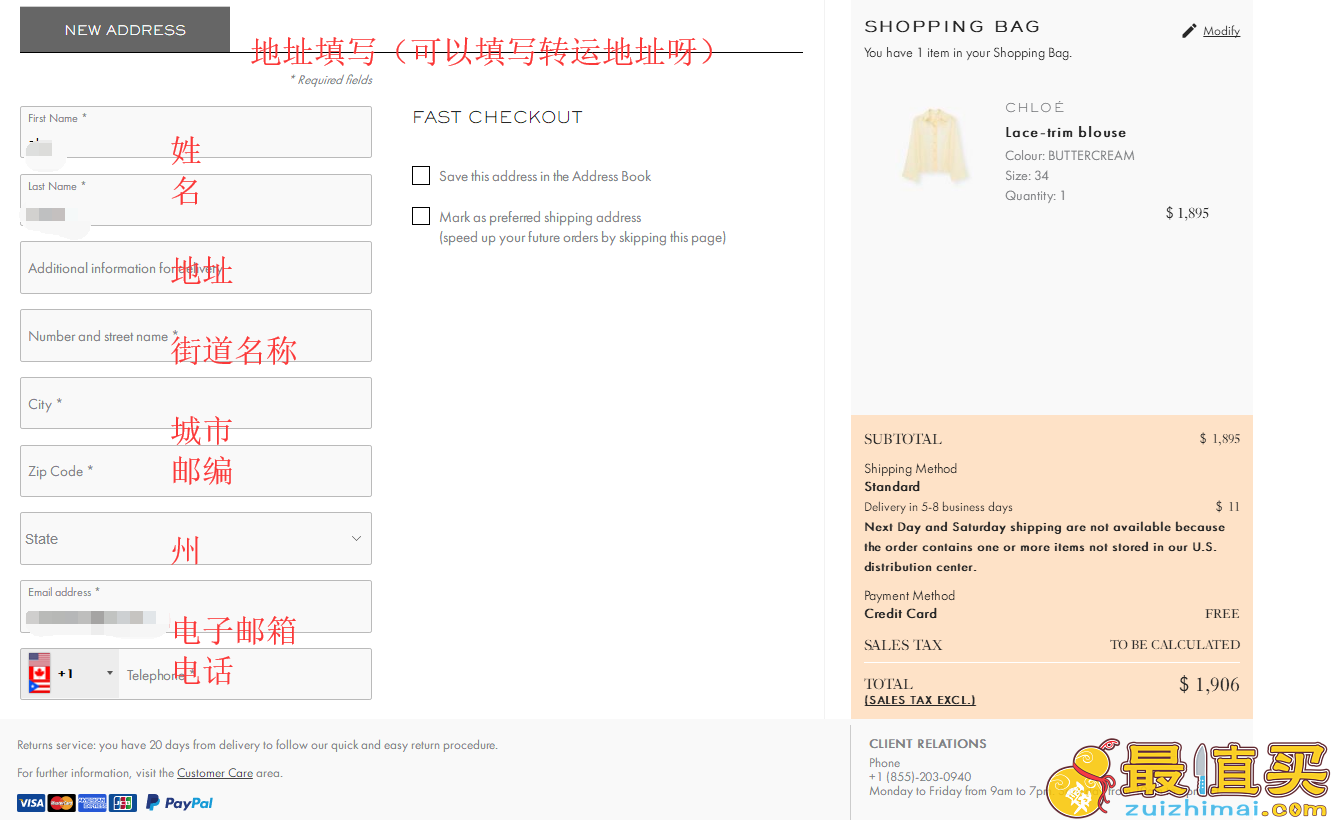Click the Modify shopping bag link

(1221, 31)
